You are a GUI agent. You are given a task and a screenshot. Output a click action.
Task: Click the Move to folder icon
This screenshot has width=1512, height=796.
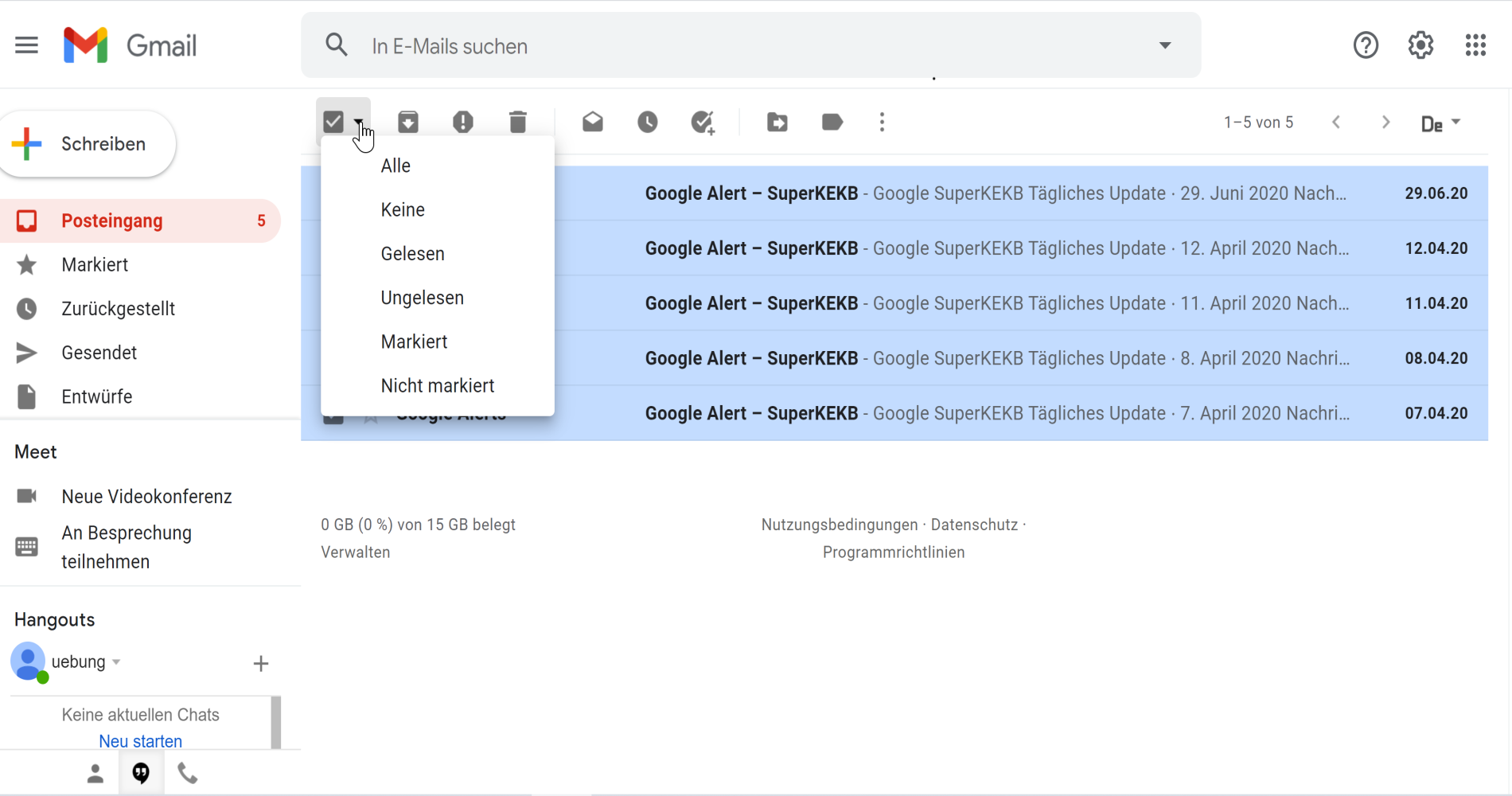pos(777,122)
